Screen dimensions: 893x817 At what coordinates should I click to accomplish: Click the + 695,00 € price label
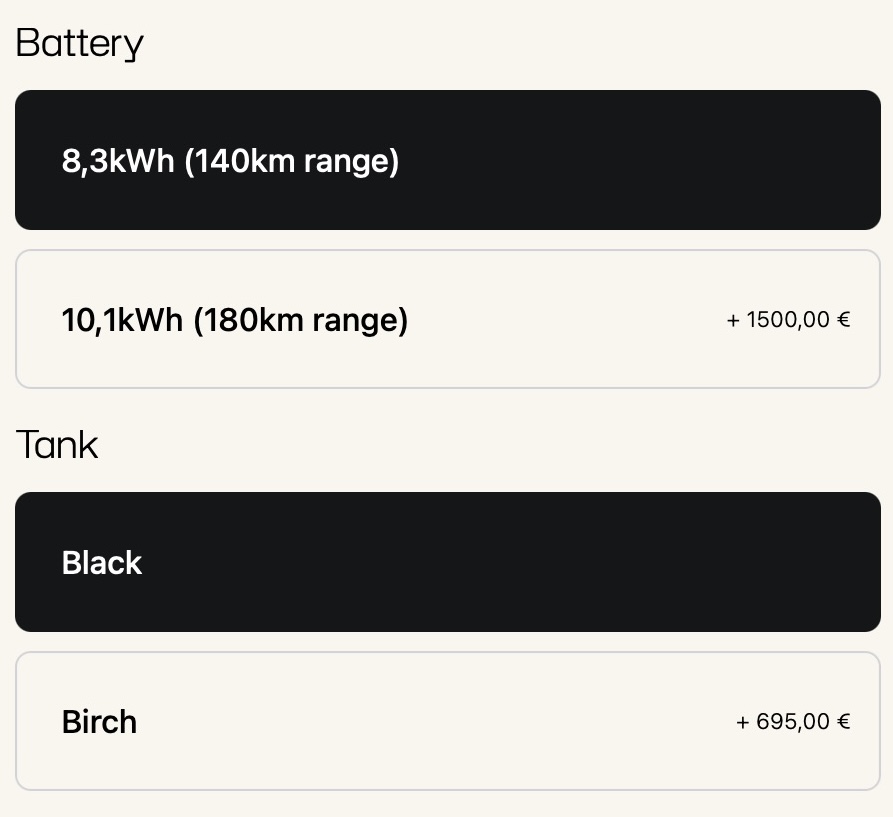(x=793, y=722)
